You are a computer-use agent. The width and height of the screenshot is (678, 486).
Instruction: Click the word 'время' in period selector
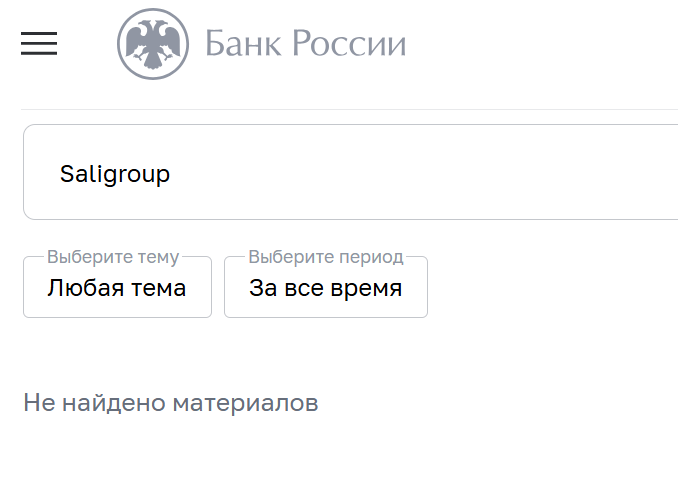tap(369, 289)
